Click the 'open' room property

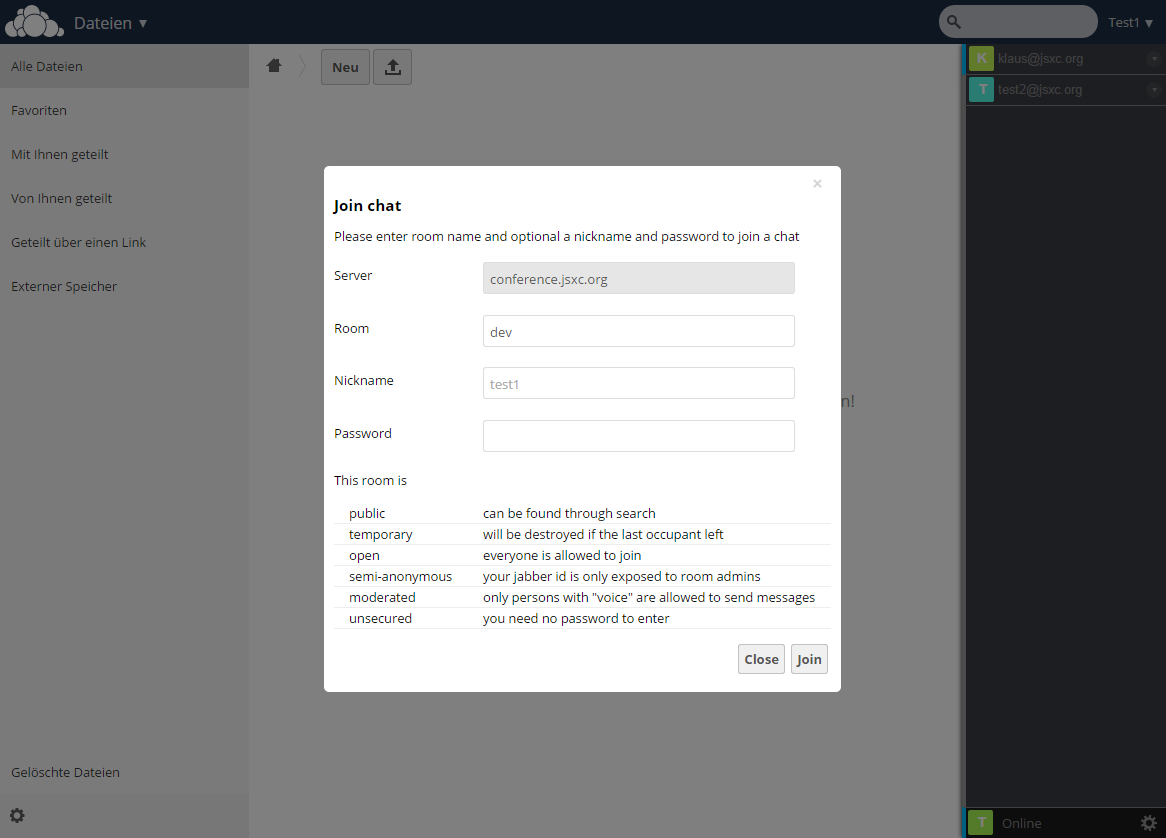[582, 555]
